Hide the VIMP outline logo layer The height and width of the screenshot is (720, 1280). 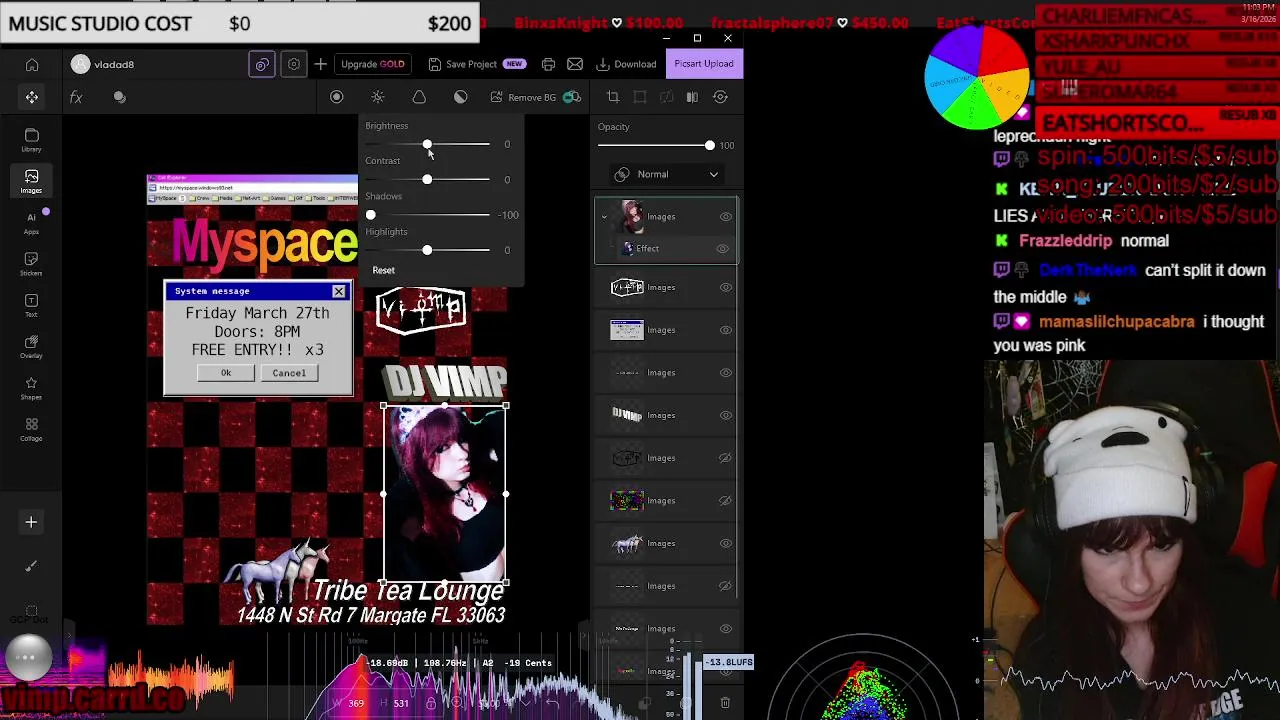pos(726,287)
